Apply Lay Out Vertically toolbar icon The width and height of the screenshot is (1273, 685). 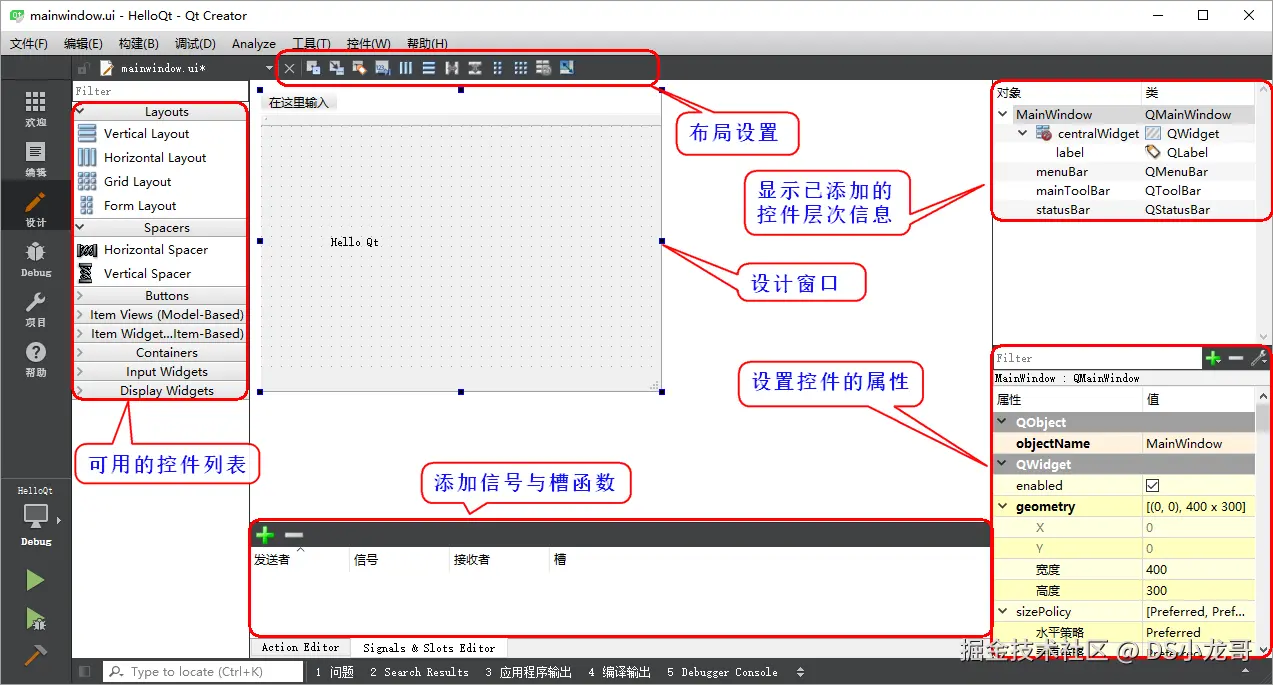pyautogui.click(x=428, y=68)
